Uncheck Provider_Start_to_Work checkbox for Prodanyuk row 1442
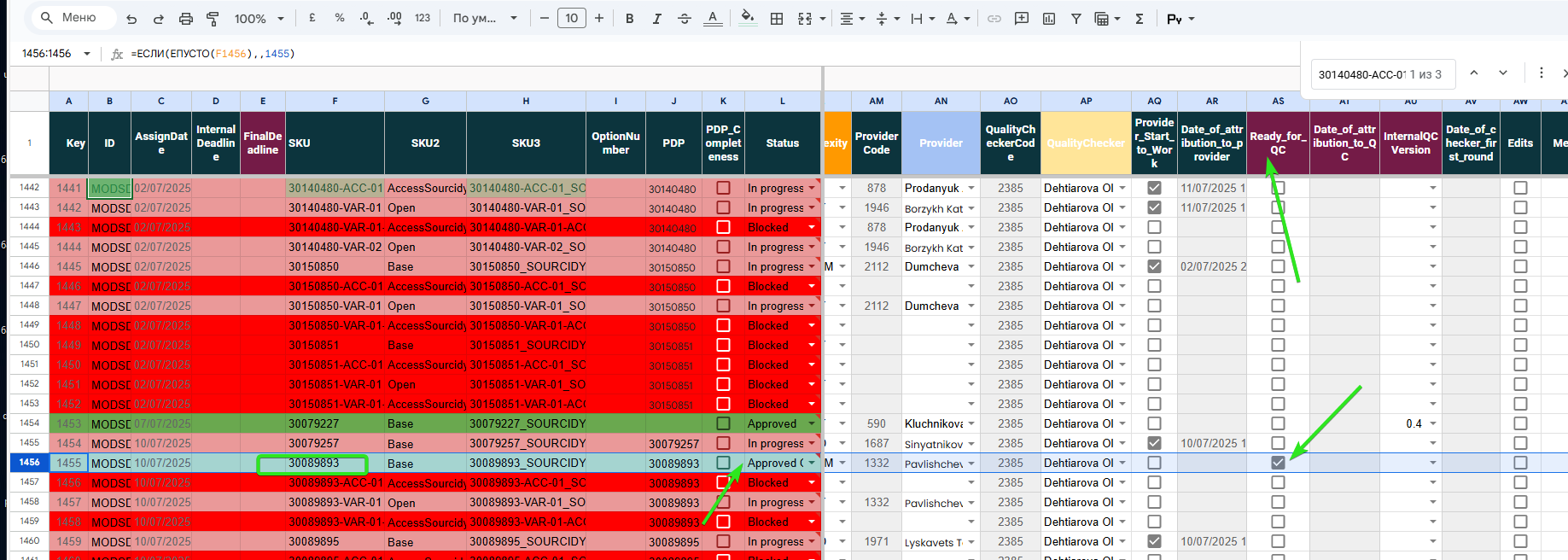The height and width of the screenshot is (560, 1568). (x=1154, y=188)
